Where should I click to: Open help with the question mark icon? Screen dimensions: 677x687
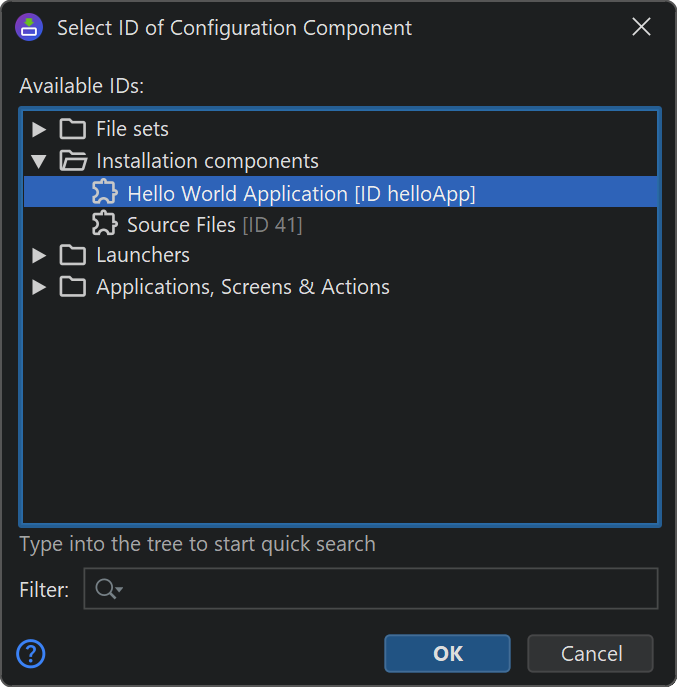[x=31, y=654]
